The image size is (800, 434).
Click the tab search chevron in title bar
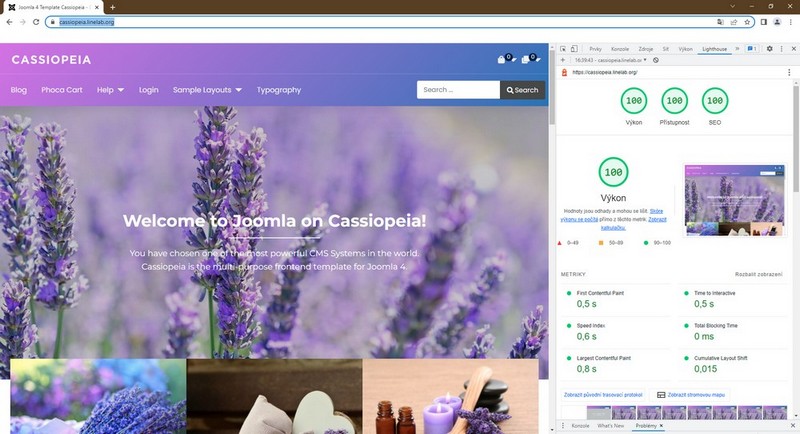pyautogui.click(x=733, y=6)
